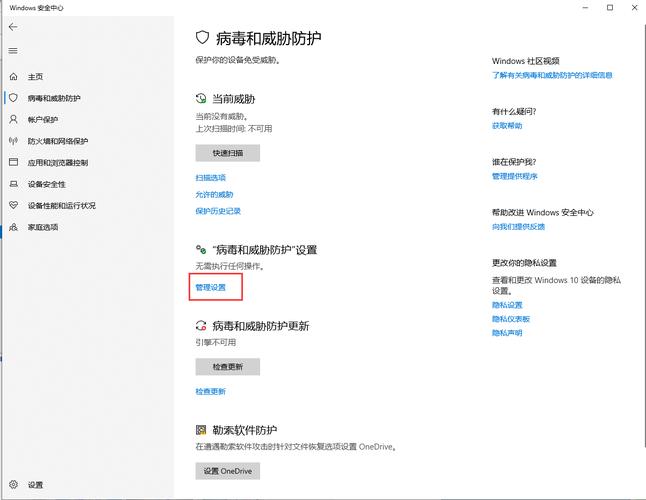Open 设置 at the sidebar bottom
The image size is (646, 500).
point(35,485)
